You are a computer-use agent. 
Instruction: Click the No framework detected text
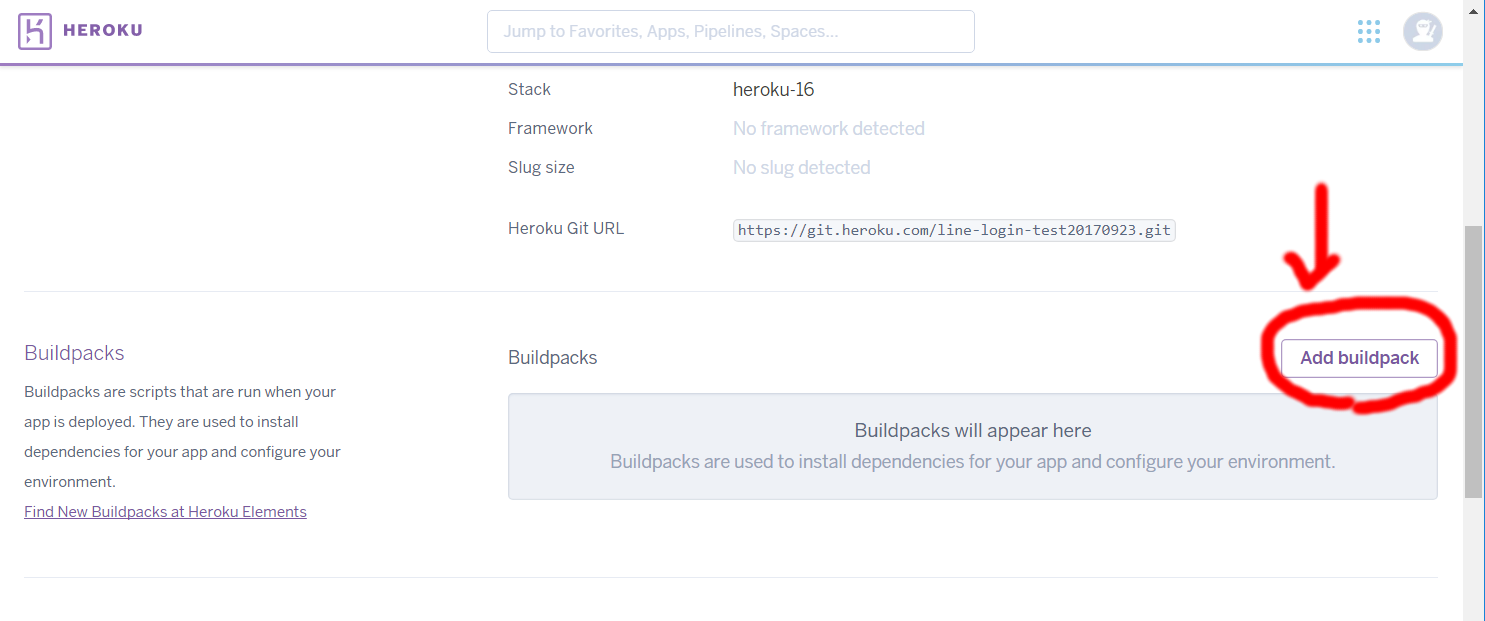point(828,129)
